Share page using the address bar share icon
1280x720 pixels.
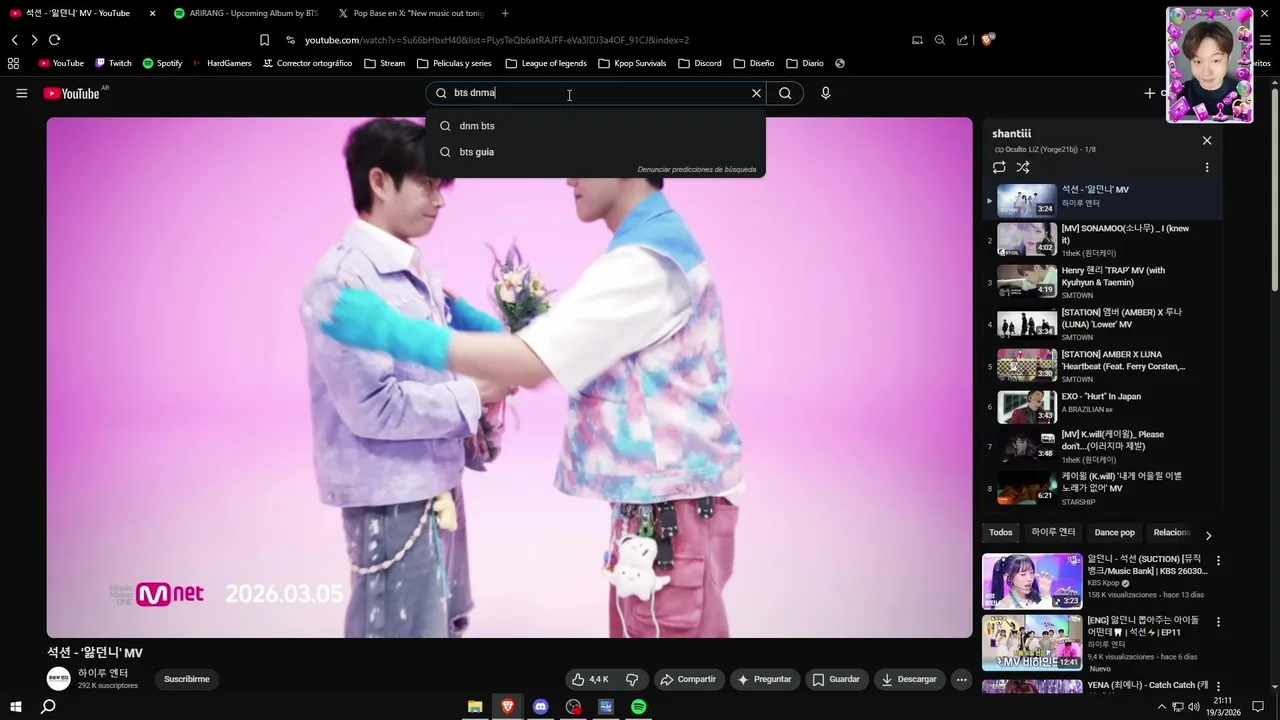pyautogui.click(x=962, y=40)
